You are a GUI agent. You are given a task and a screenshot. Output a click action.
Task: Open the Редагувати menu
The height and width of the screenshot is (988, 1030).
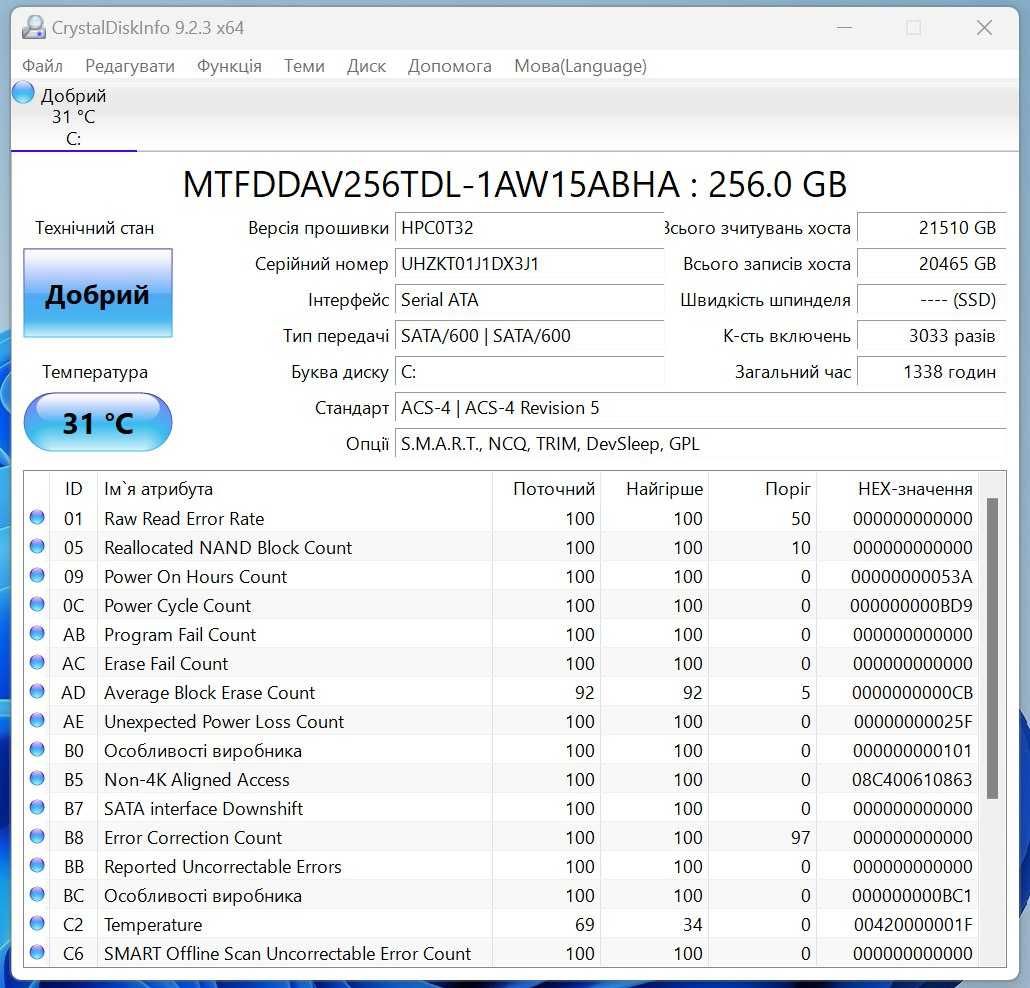[130, 66]
